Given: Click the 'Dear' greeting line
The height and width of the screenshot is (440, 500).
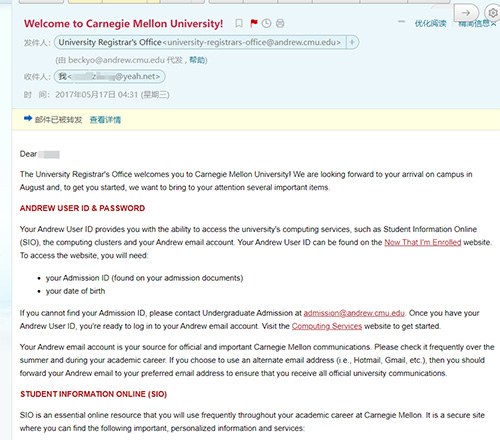Looking at the screenshot, I should 40,154.
